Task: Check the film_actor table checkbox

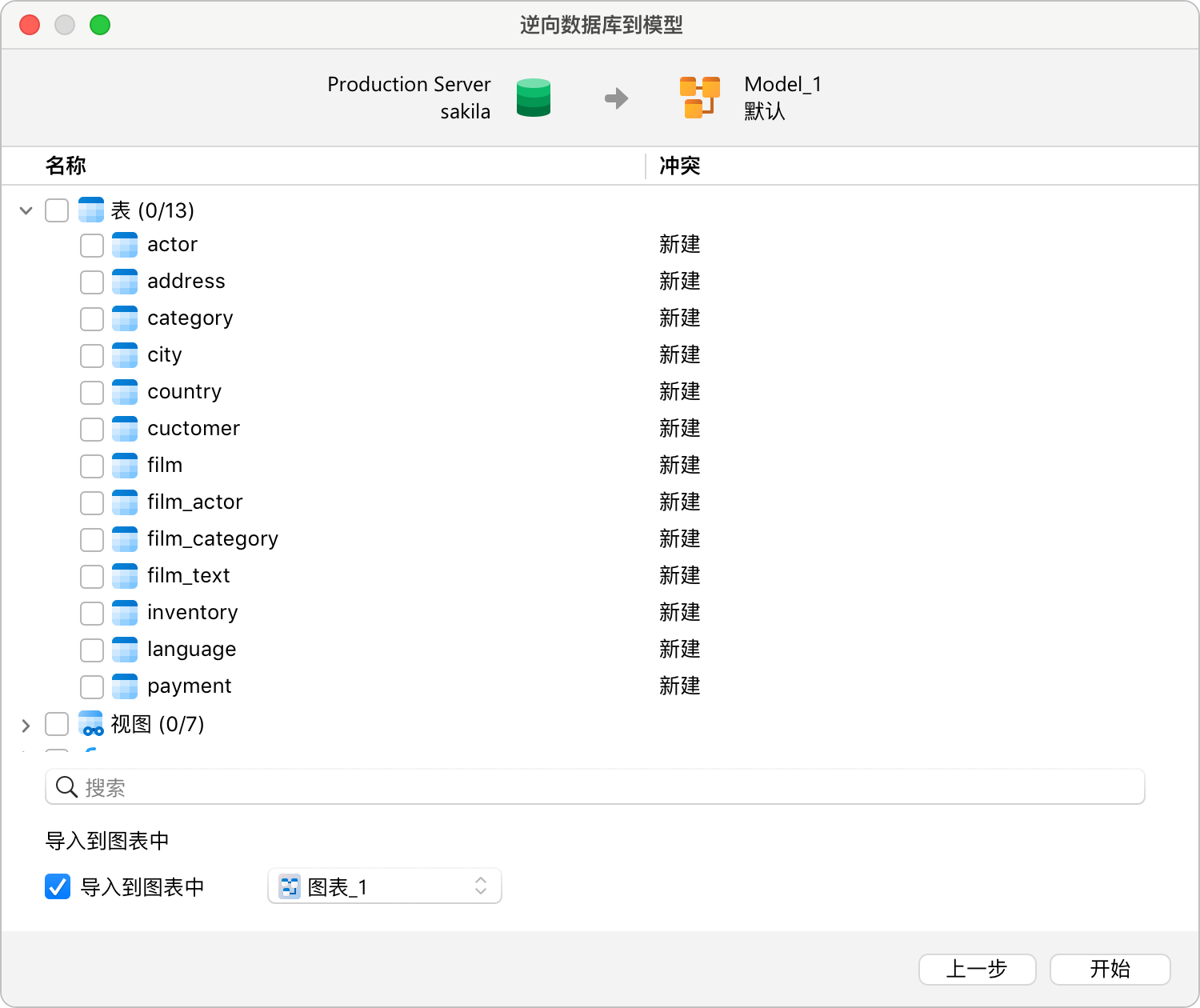Action: 92,503
